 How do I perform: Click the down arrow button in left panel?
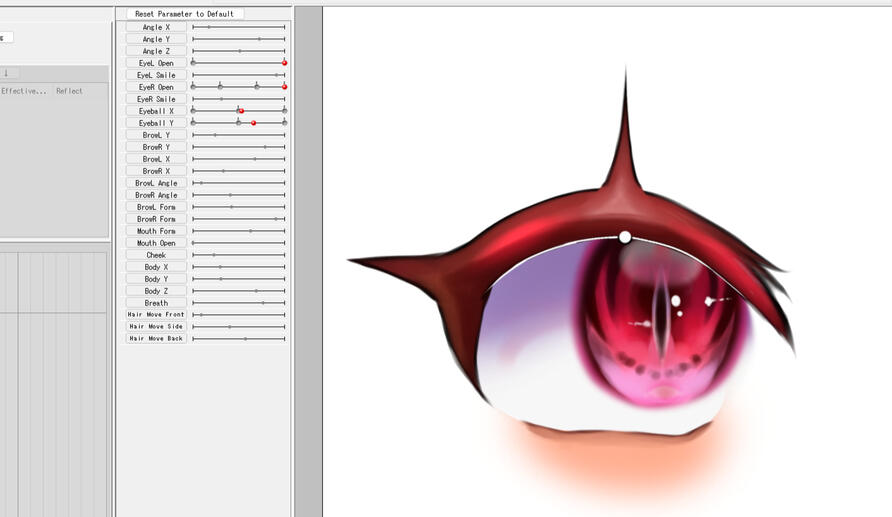pyautogui.click(x=6, y=73)
